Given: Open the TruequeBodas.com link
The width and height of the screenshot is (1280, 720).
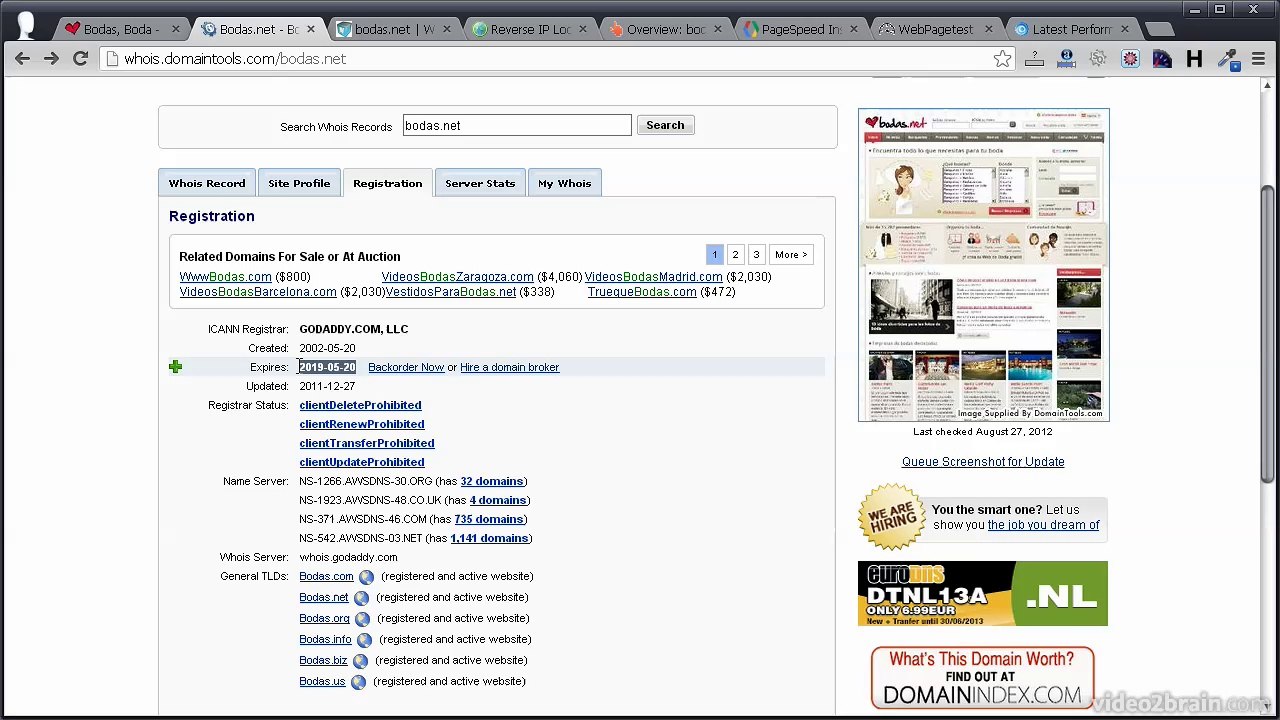Looking at the screenshot, I should pos(642,292).
